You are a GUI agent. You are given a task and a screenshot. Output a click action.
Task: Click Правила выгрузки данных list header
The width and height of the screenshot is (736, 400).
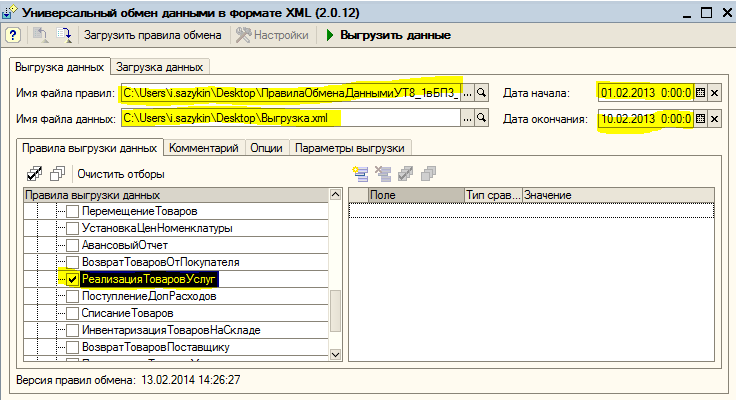point(176,195)
